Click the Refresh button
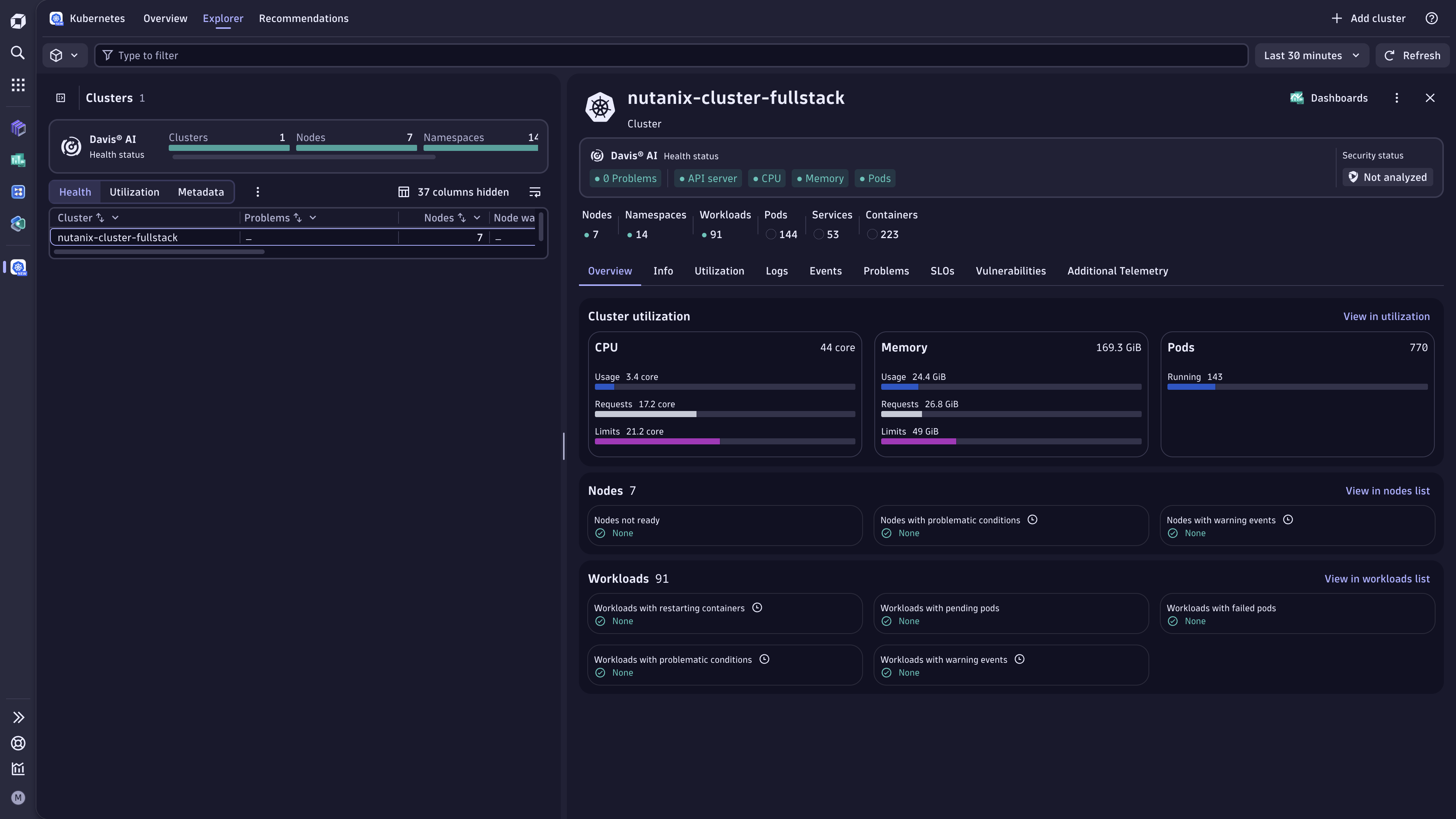1456x819 pixels. [1412, 55]
